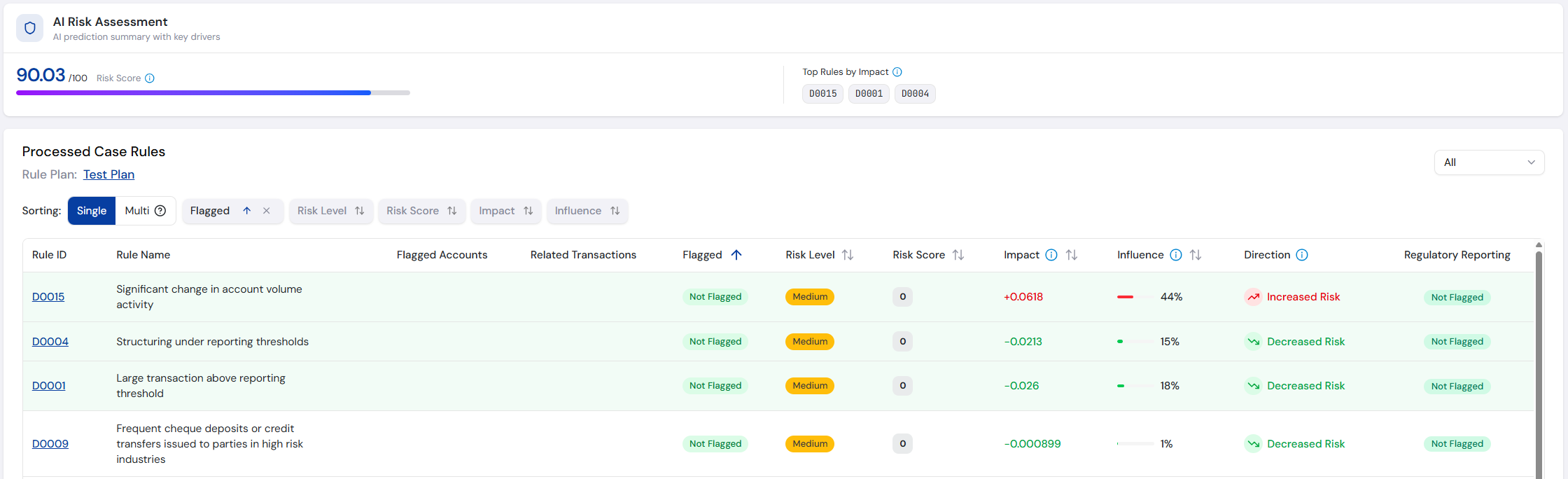
Task: Click the D0001 chip in Top Rules by Impact
Action: point(869,94)
